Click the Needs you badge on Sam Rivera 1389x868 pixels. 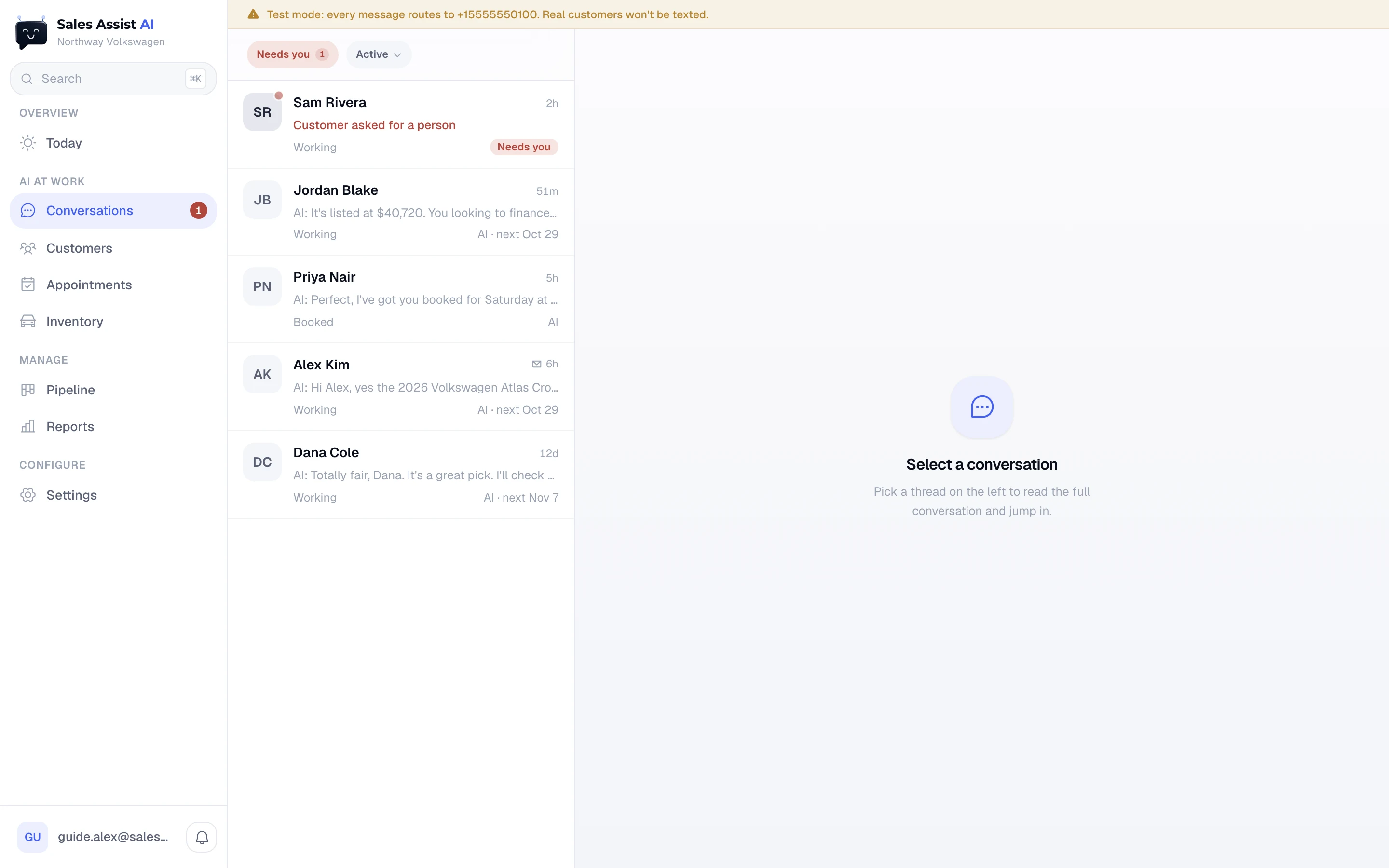(x=523, y=147)
